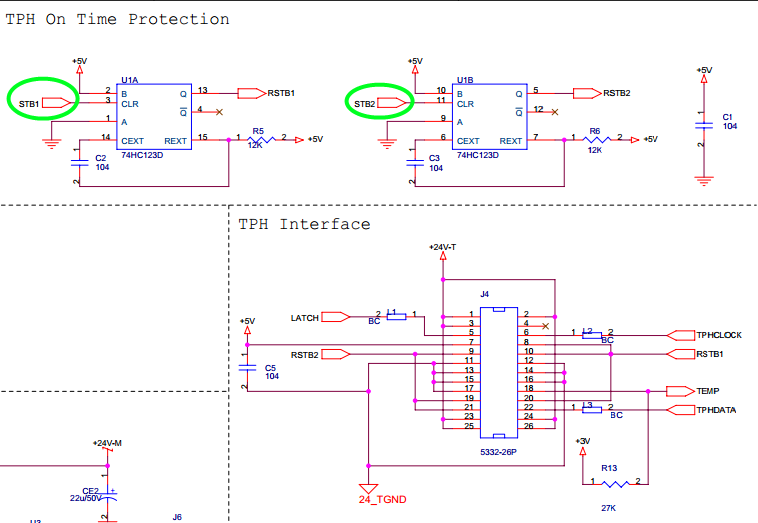Click the no-connect X on J4 pin 4
This screenshot has width=758, height=523.
[x=545, y=326]
